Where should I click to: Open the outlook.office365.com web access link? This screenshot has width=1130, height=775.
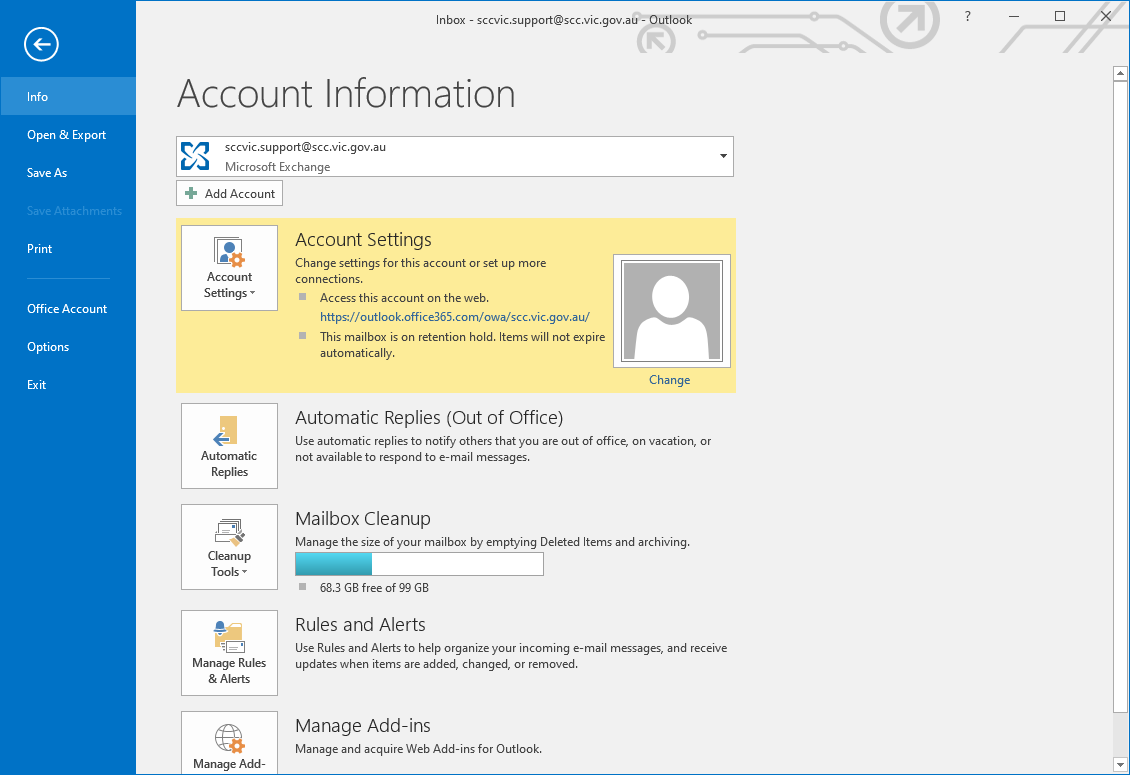(454, 316)
